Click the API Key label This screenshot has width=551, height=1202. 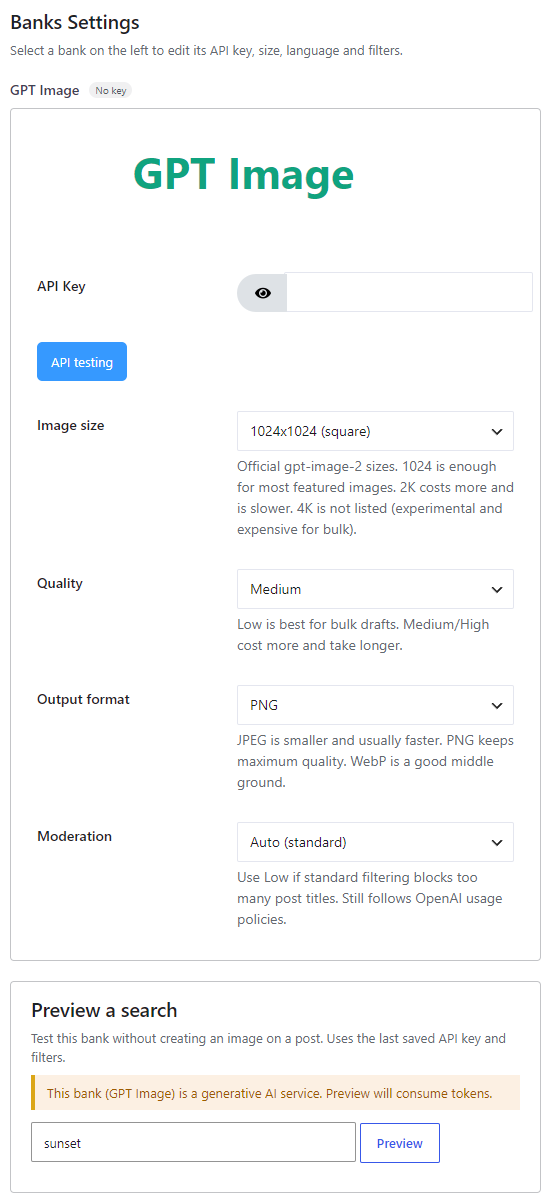tap(61, 286)
